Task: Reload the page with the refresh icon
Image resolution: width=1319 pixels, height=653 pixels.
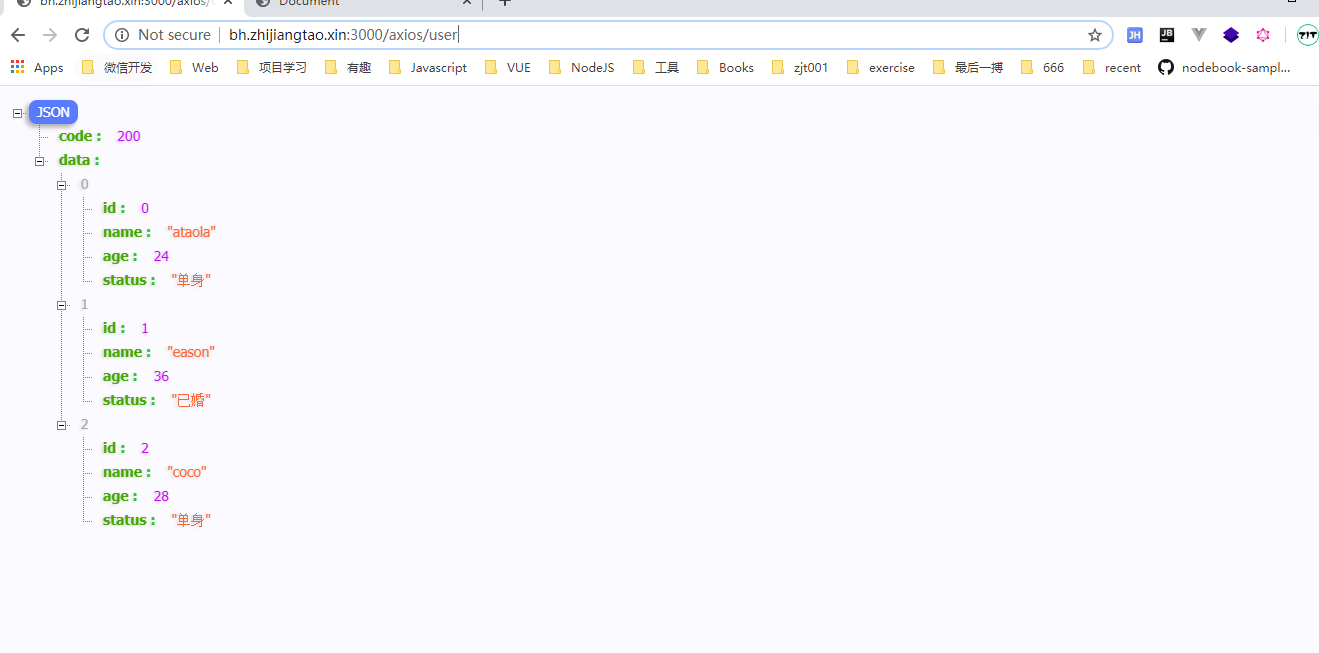Action: coord(82,35)
